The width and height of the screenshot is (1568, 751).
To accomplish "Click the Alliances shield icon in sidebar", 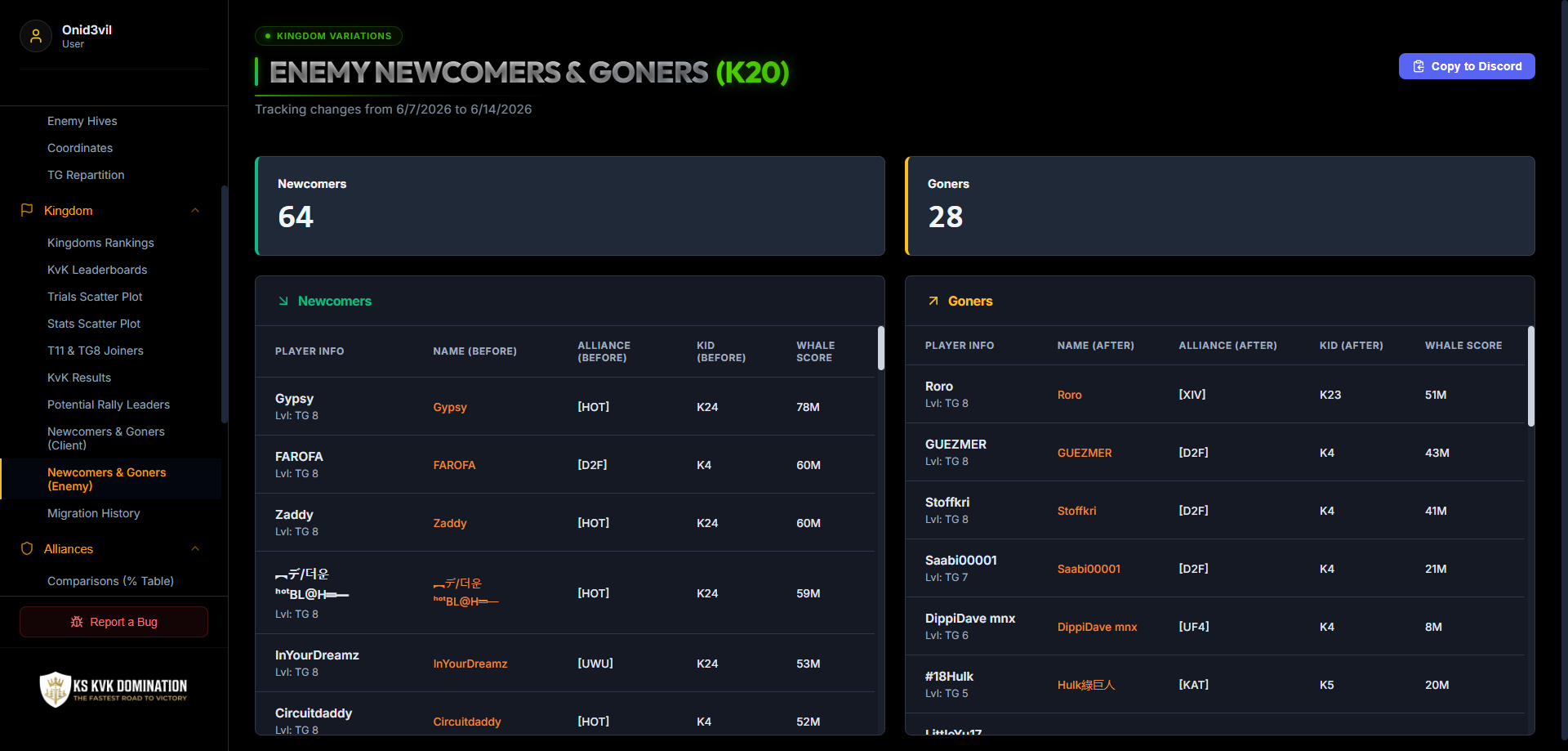I will (27, 548).
